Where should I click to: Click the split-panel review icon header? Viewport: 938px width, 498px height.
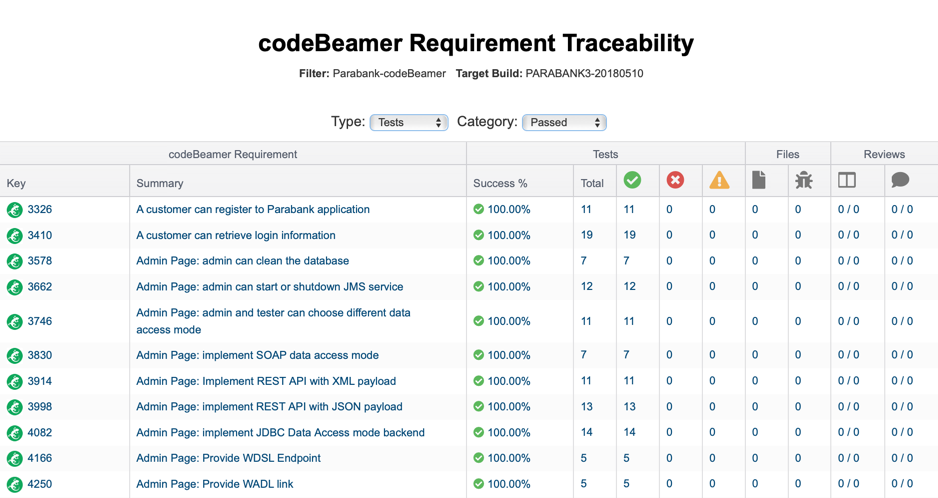coord(846,180)
